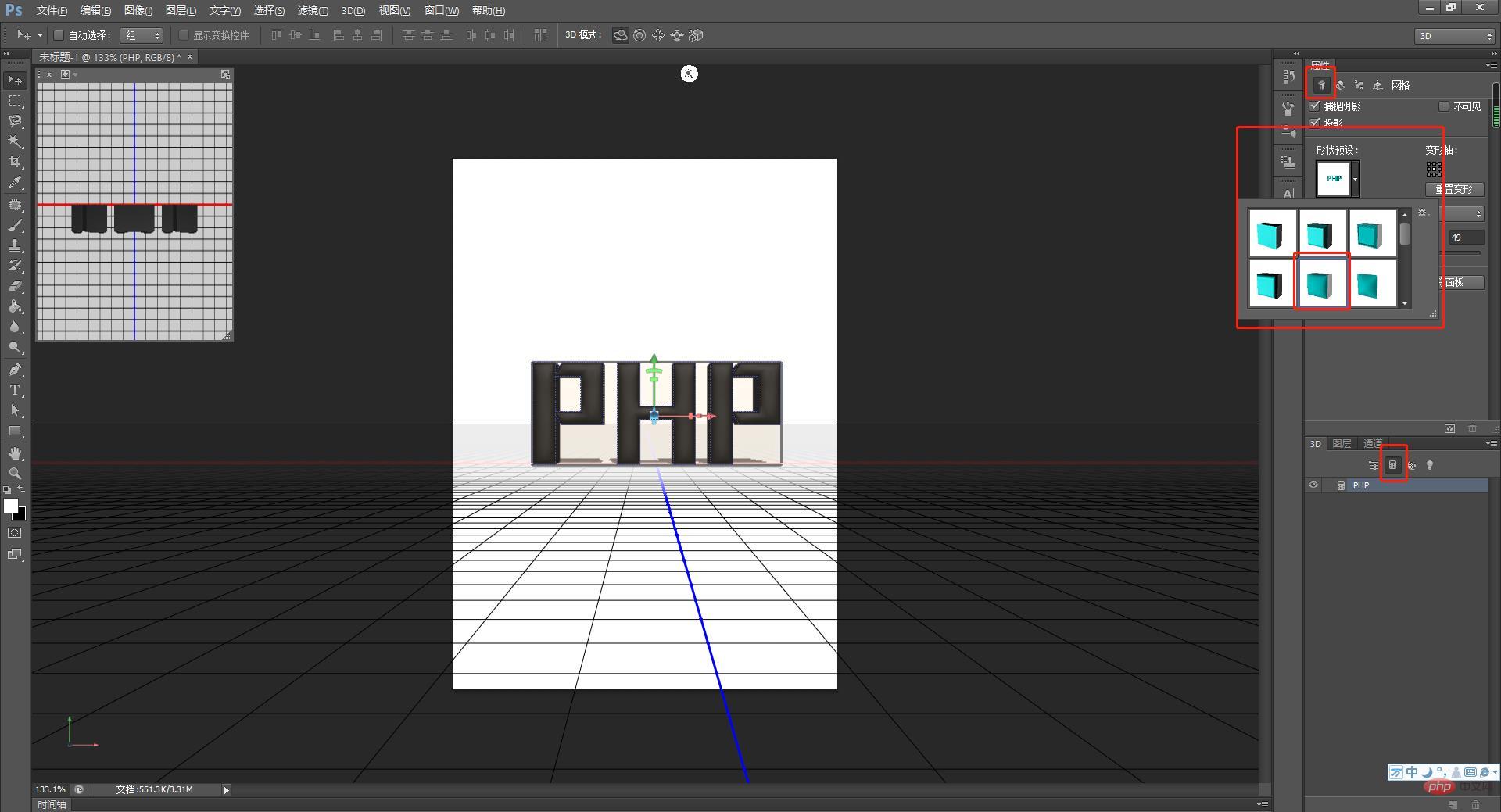Open the Mesh properties icon in Properties panel
The image size is (1501, 812).
point(1321,85)
